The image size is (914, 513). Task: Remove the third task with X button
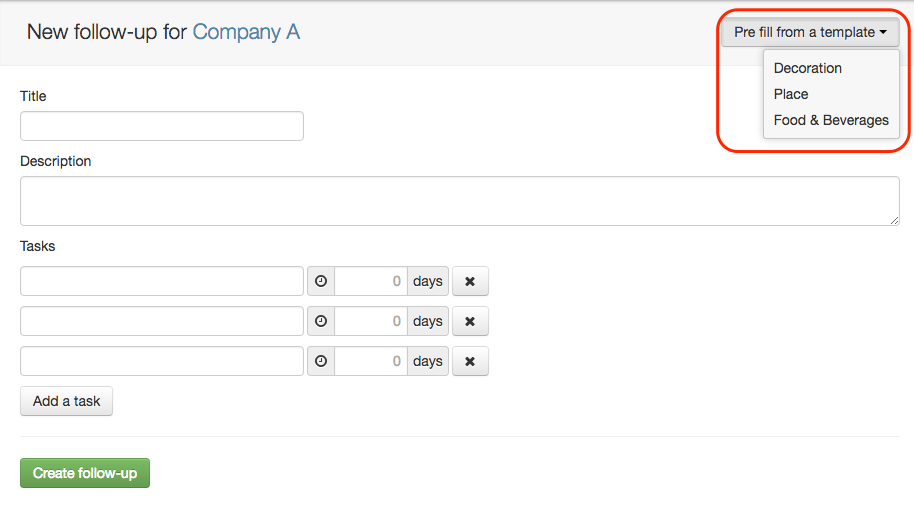tap(470, 361)
